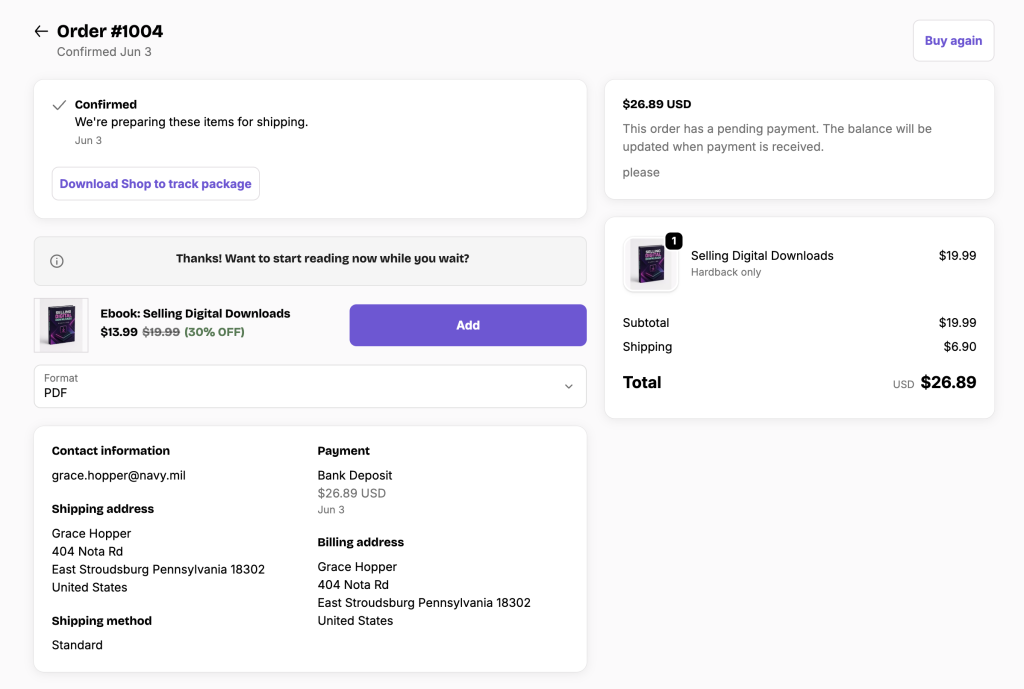Click the $13.99 ebook price
The image size is (1024, 689).
click(119, 332)
